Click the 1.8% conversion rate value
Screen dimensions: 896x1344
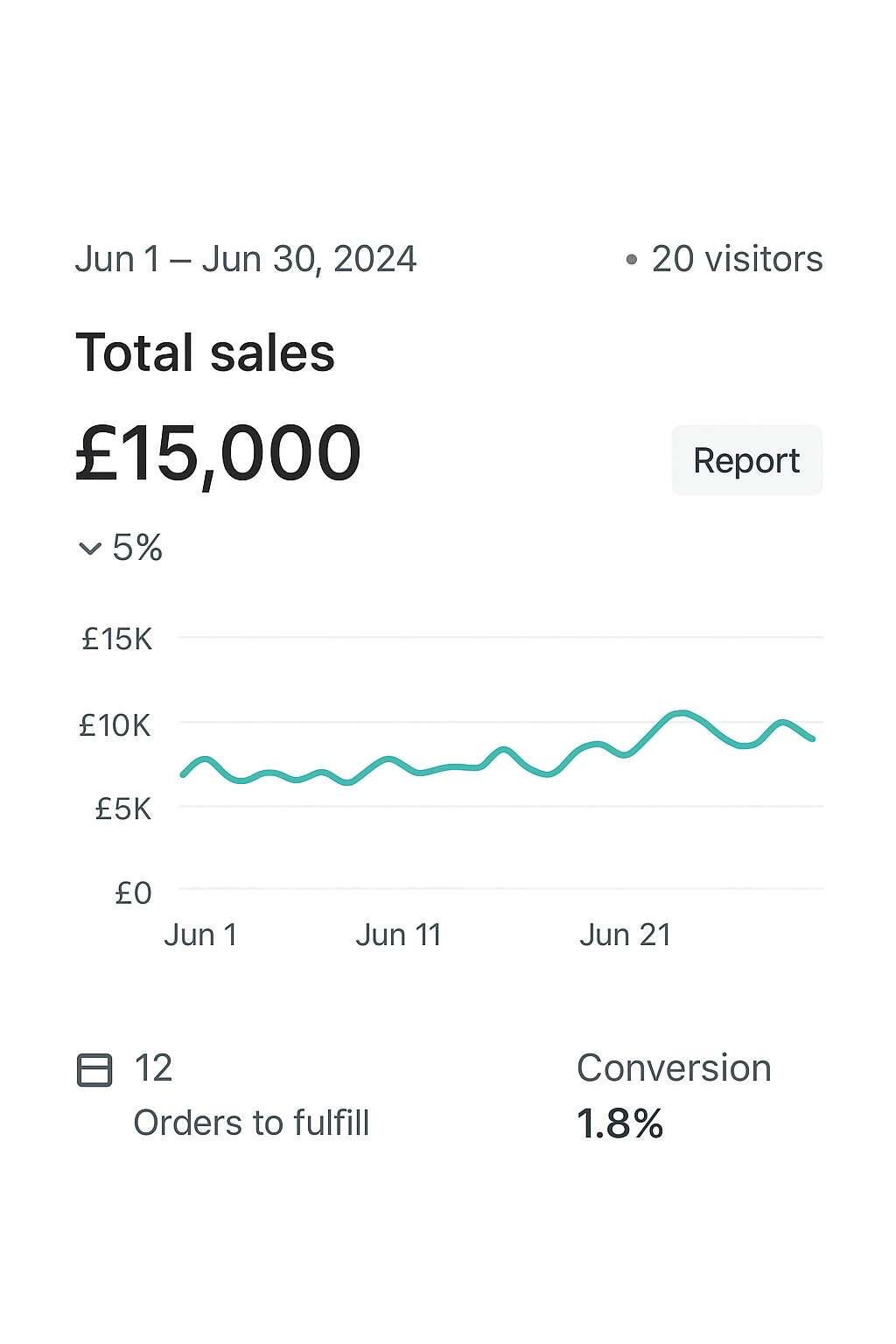[x=619, y=1123]
